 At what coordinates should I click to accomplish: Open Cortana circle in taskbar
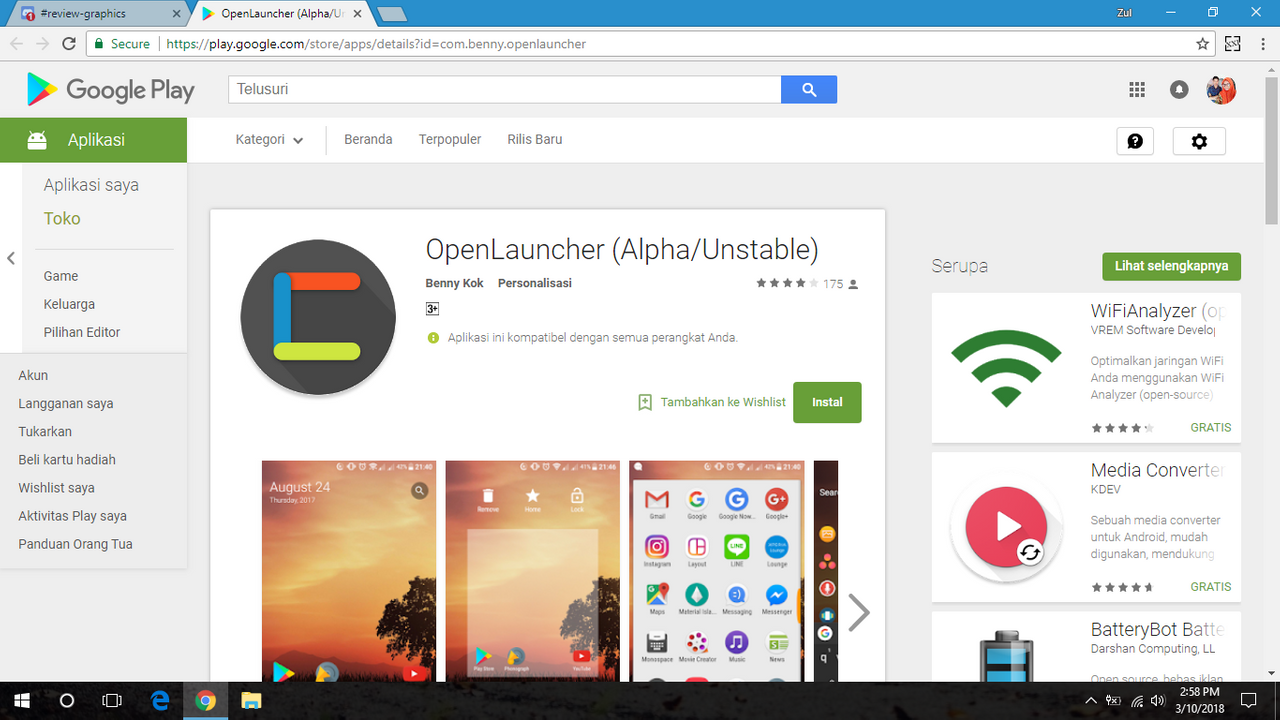pyautogui.click(x=67, y=700)
